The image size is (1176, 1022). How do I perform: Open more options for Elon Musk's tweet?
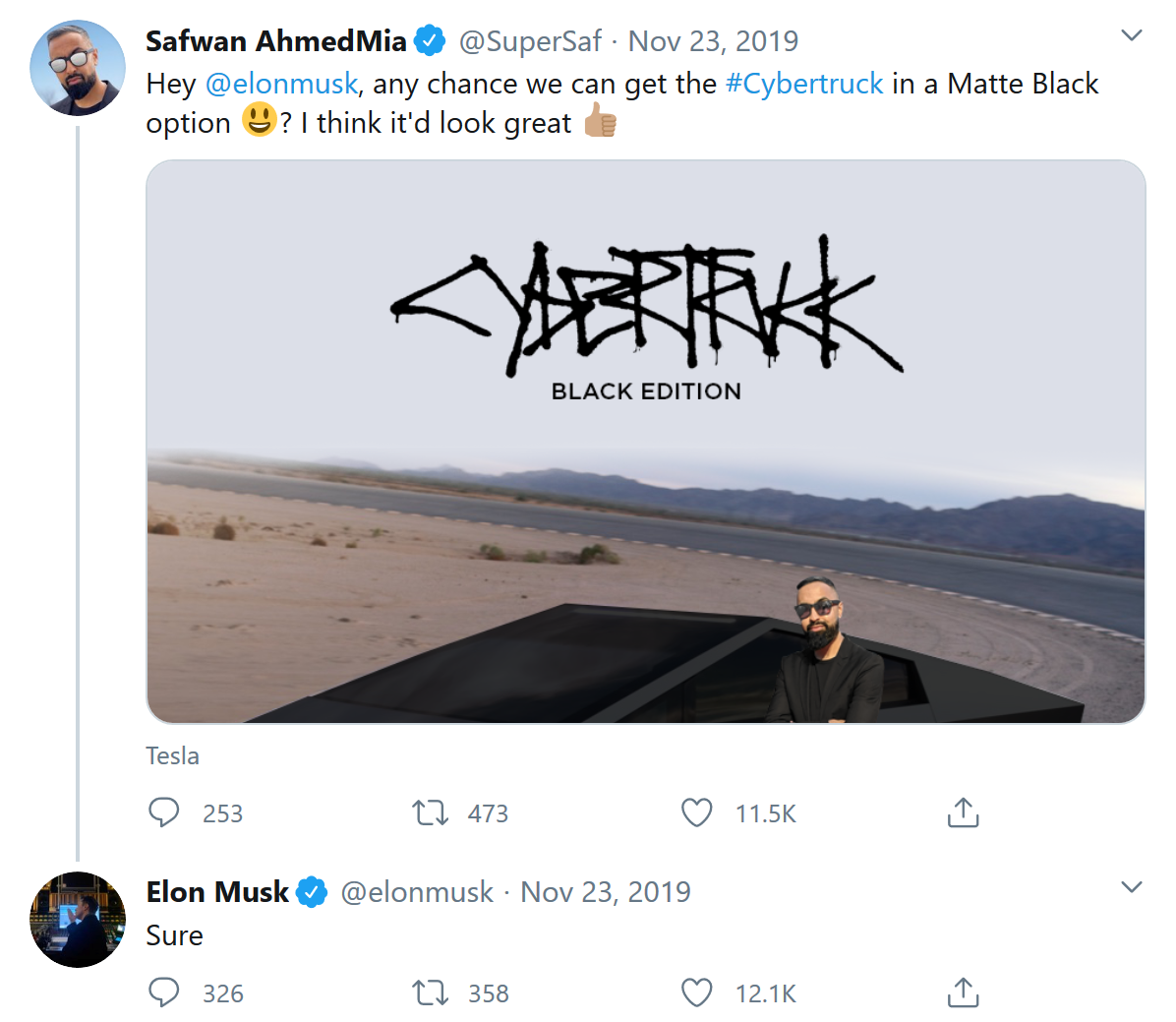pyautogui.click(x=1132, y=887)
